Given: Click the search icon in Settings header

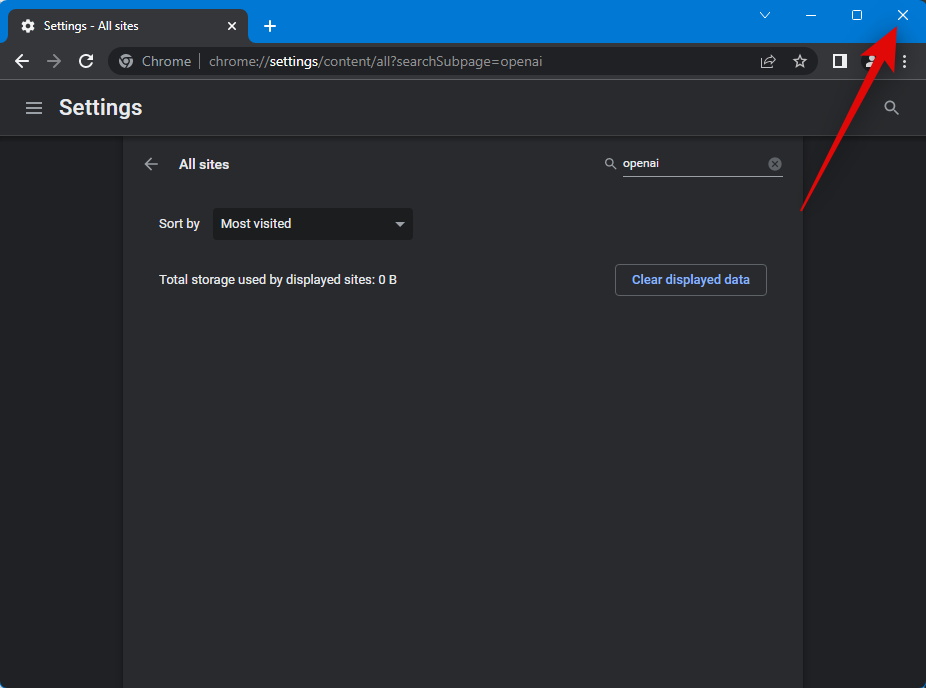Looking at the screenshot, I should 892,108.
